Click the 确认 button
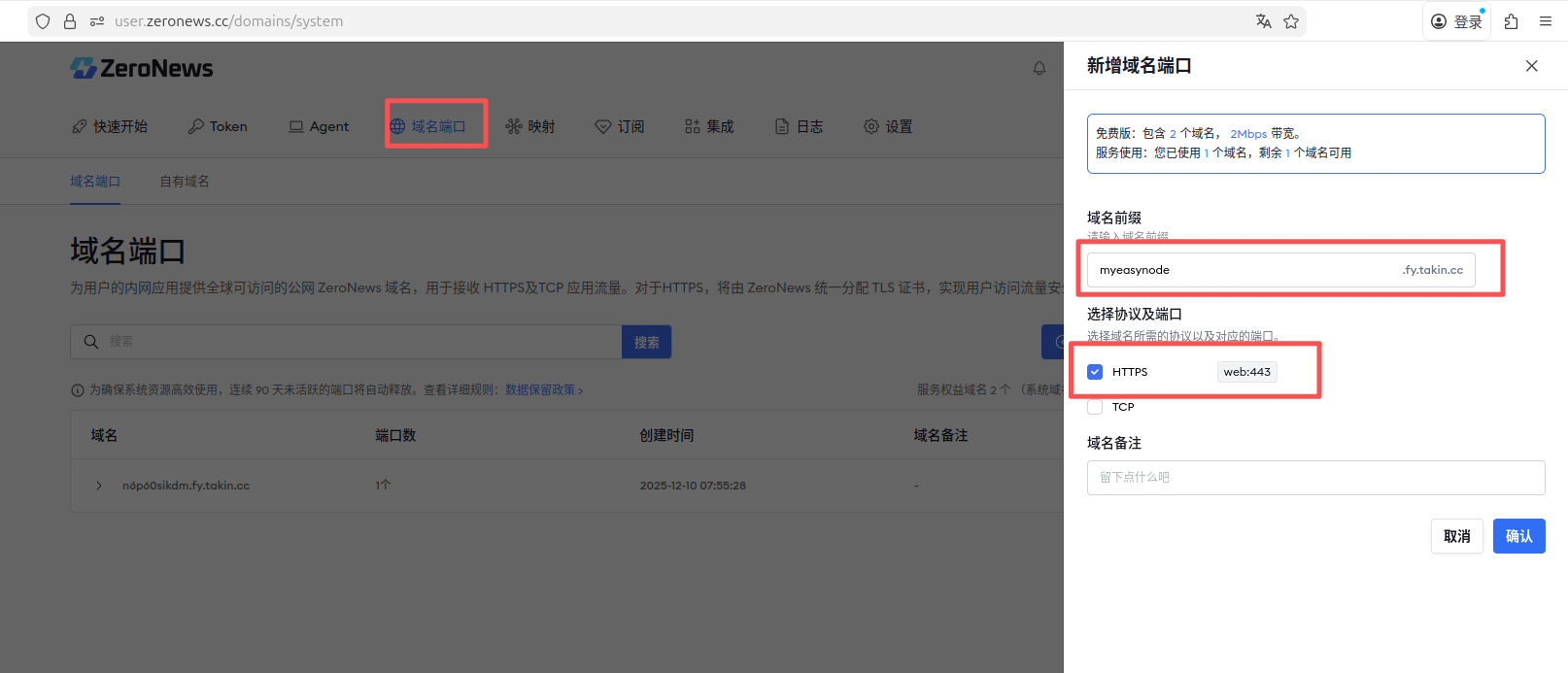The height and width of the screenshot is (673, 1568). pyautogui.click(x=1518, y=536)
